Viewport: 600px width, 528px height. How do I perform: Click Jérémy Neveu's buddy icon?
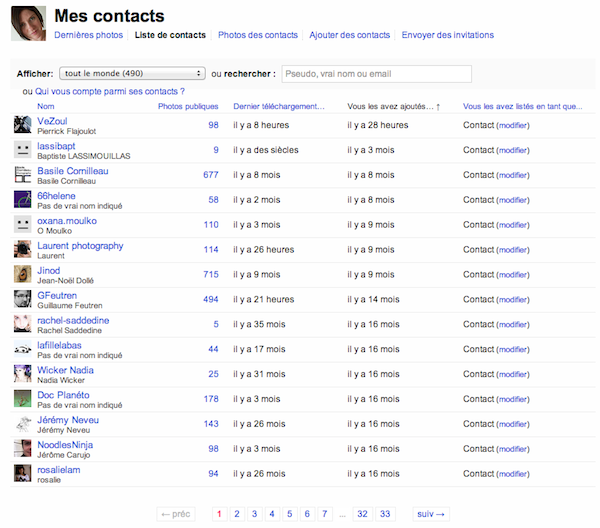tap(23, 423)
